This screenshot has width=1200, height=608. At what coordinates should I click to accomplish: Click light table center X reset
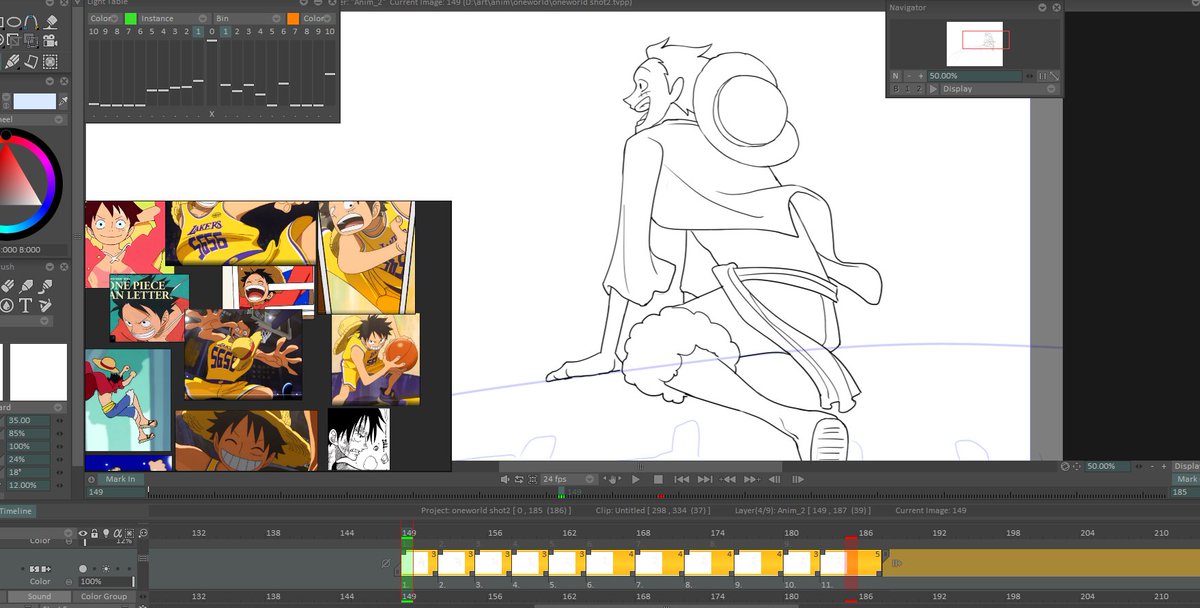212,114
